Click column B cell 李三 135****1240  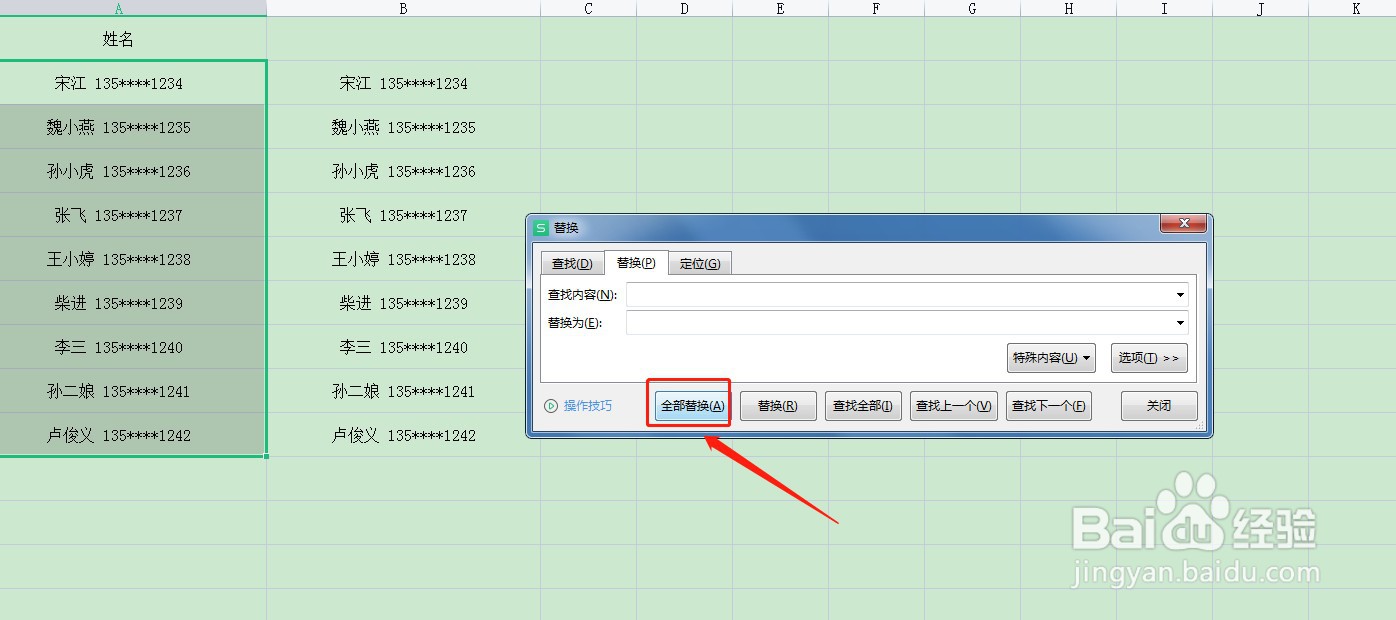403,347
